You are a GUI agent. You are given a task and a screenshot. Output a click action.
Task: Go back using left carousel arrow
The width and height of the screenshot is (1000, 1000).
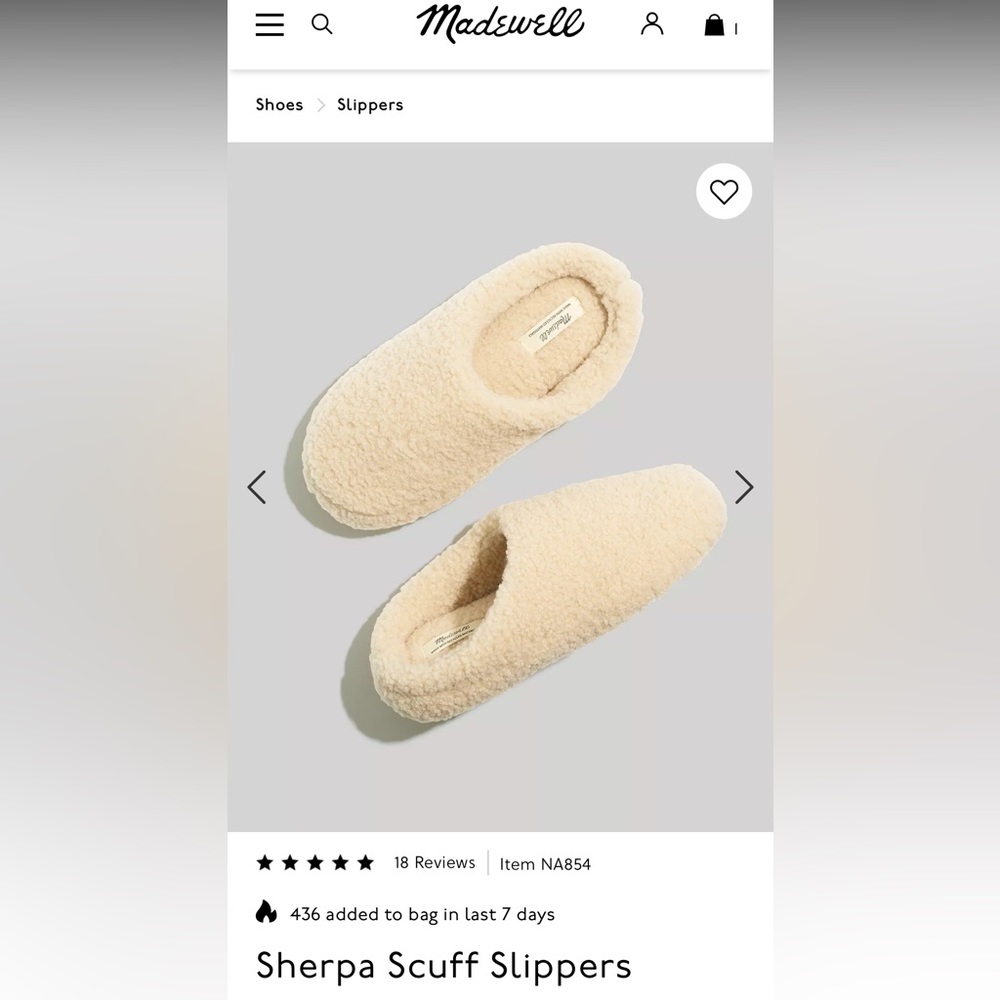257,487
